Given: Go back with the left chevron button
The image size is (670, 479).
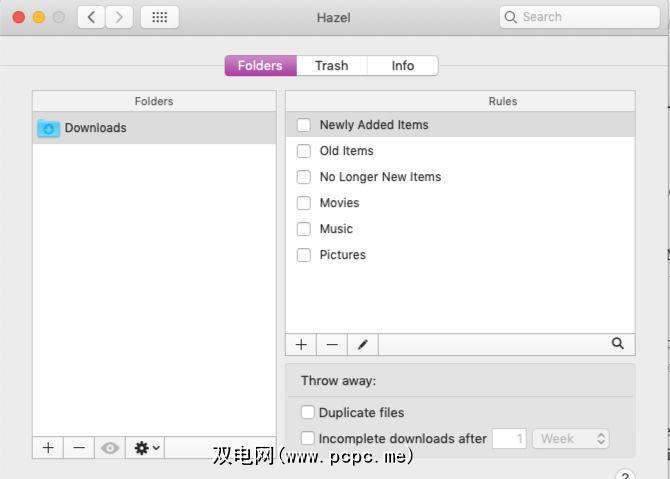Looking at the screenshot, I should (x=91, y=18).
